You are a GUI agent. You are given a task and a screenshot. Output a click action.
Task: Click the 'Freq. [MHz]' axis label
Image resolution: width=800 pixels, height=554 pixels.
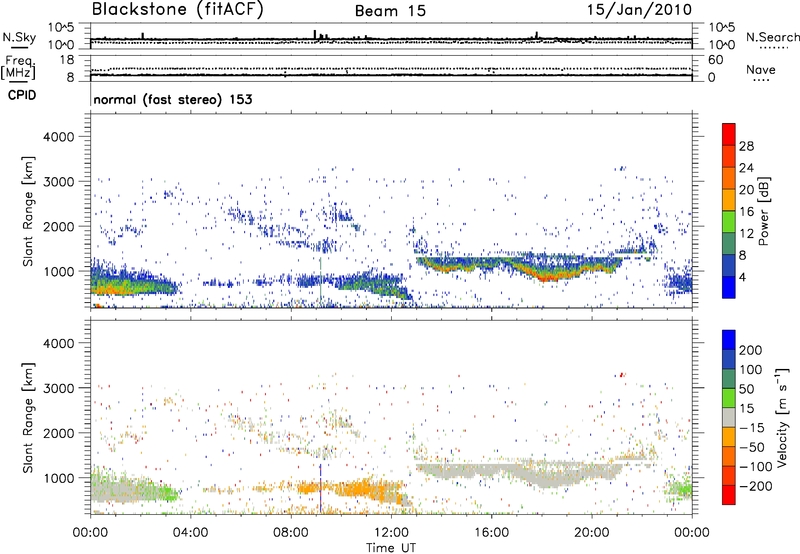click(19, 67)
